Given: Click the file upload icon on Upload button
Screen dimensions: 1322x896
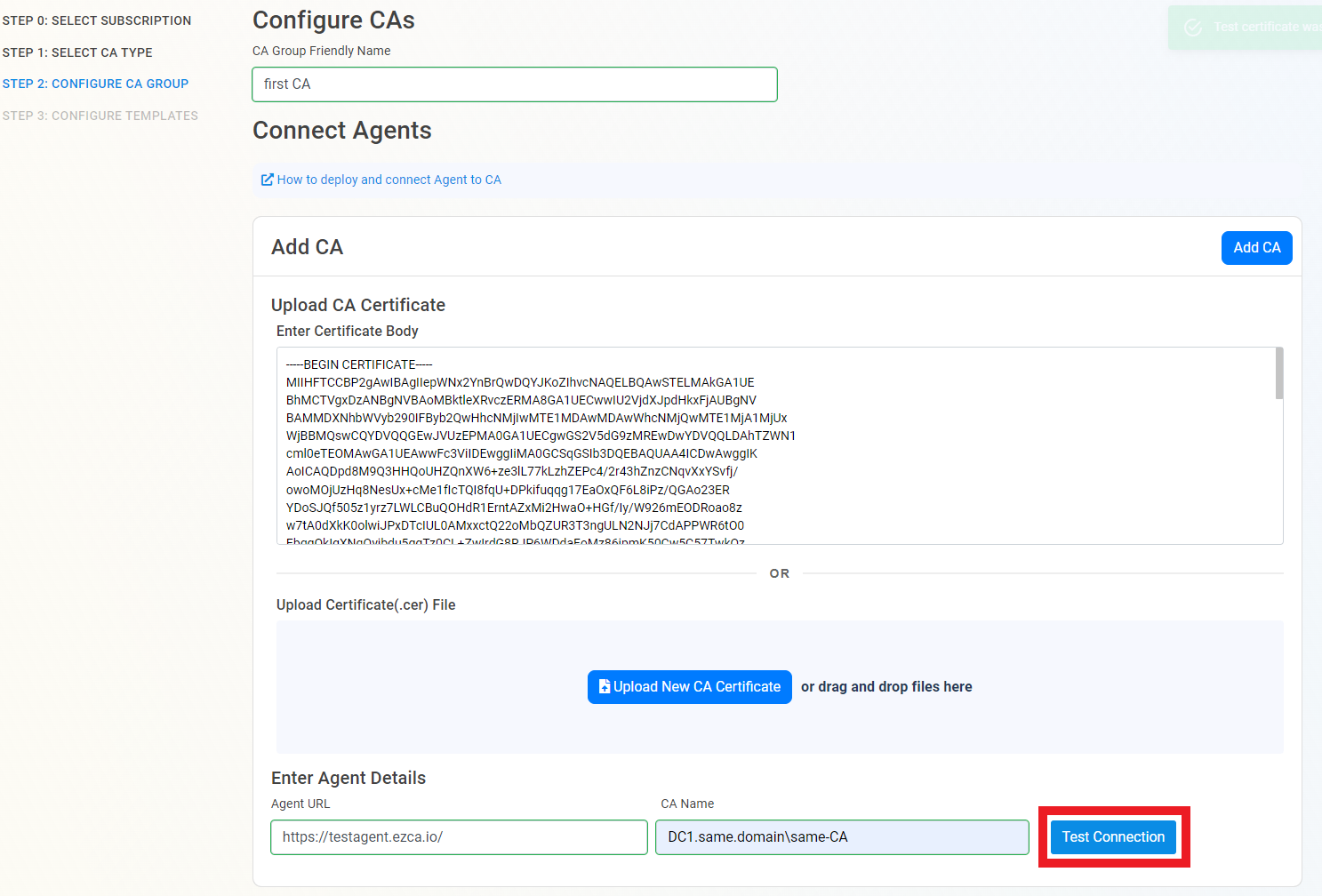Looking at the screenshot, I should coord(605,686).
